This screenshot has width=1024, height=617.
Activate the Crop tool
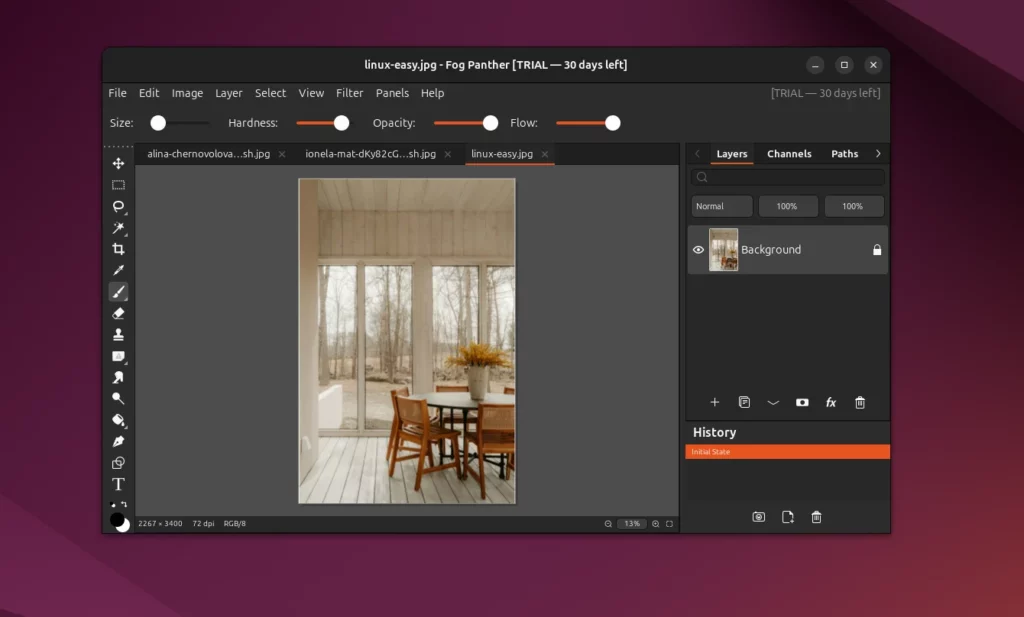118,249
